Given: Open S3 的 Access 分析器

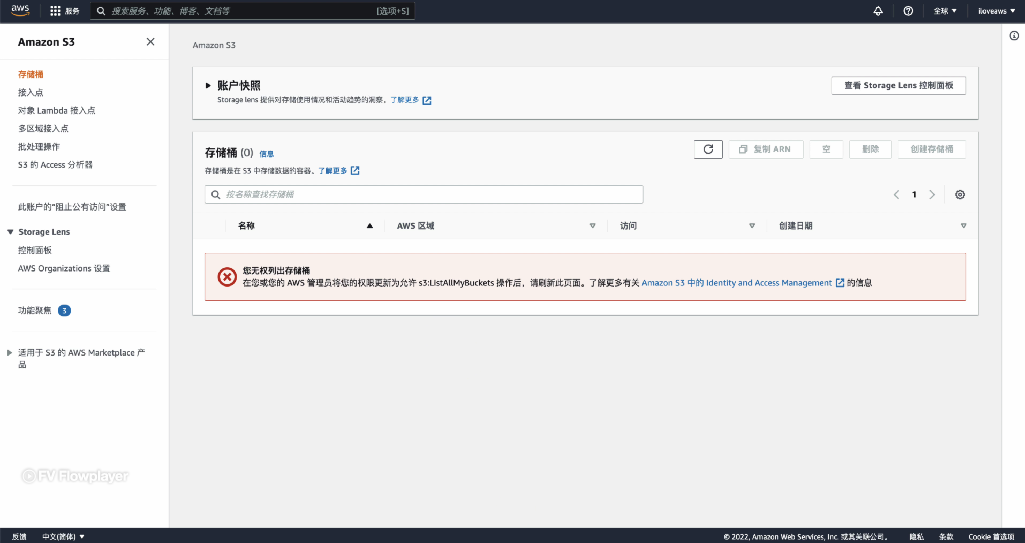Looking at the screenshot, I should (x=56, y=165).
